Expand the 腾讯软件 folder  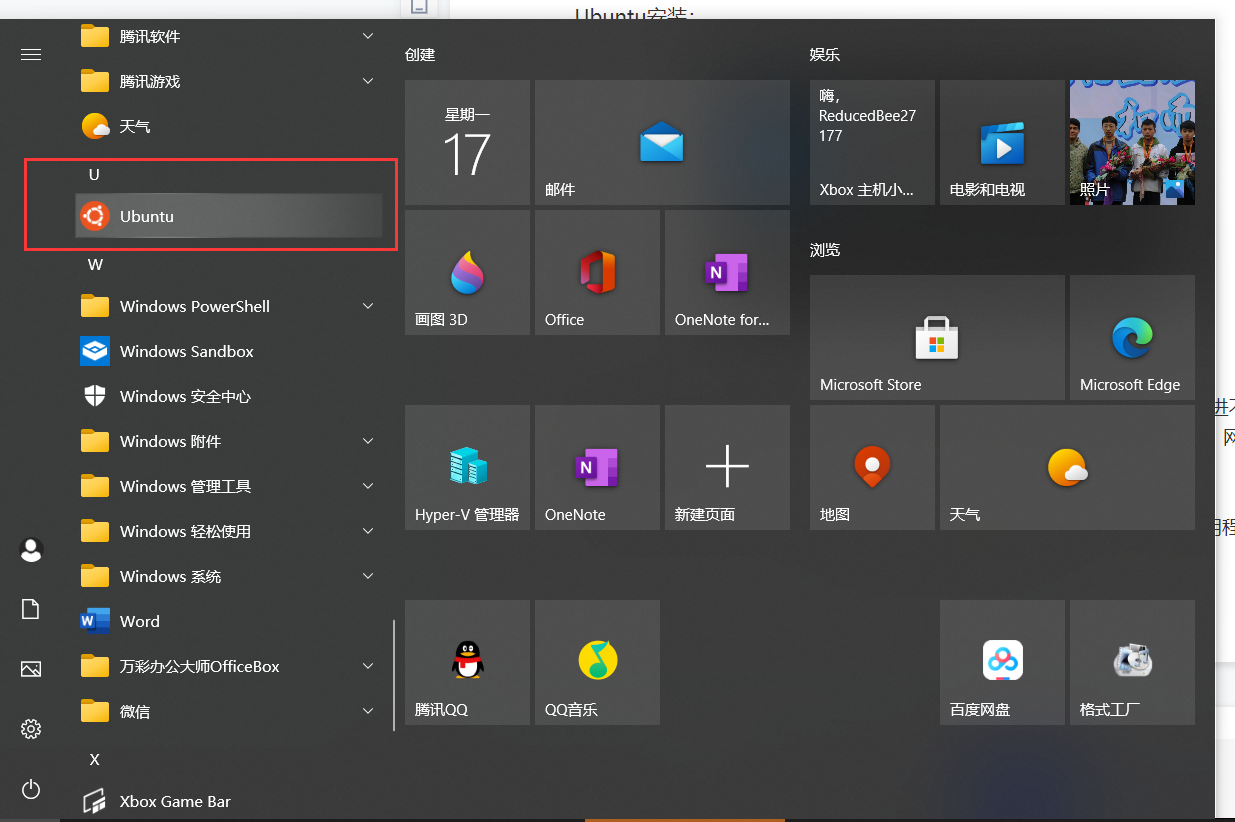[x=229, y=36]
